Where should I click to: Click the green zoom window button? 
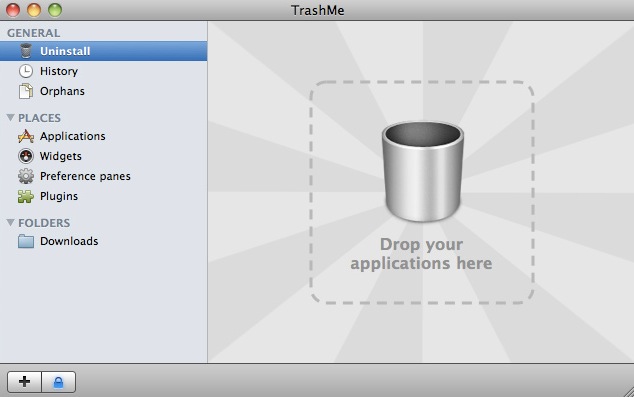[55, 10]
